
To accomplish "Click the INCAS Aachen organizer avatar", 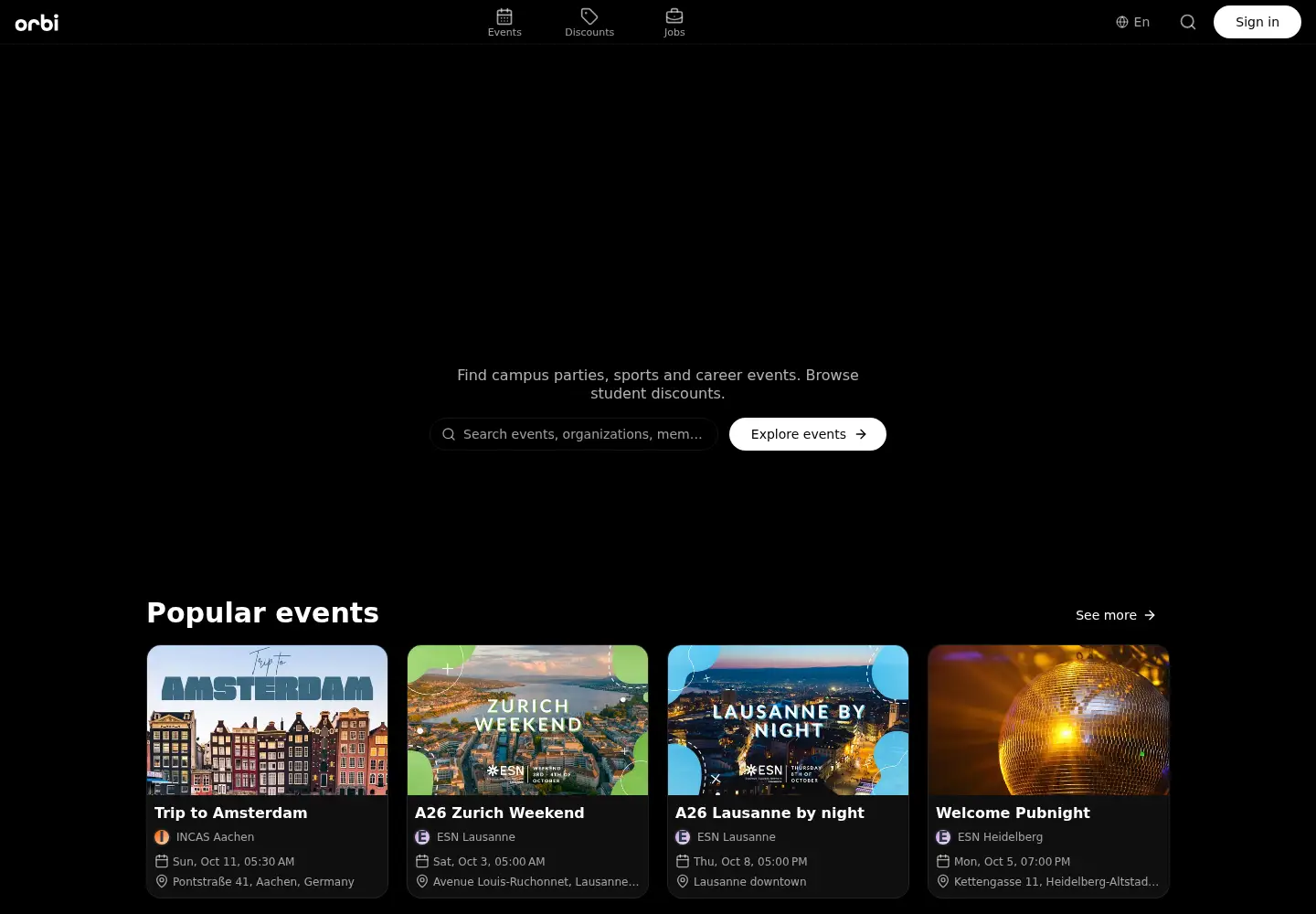I will [x=162, y=837].
